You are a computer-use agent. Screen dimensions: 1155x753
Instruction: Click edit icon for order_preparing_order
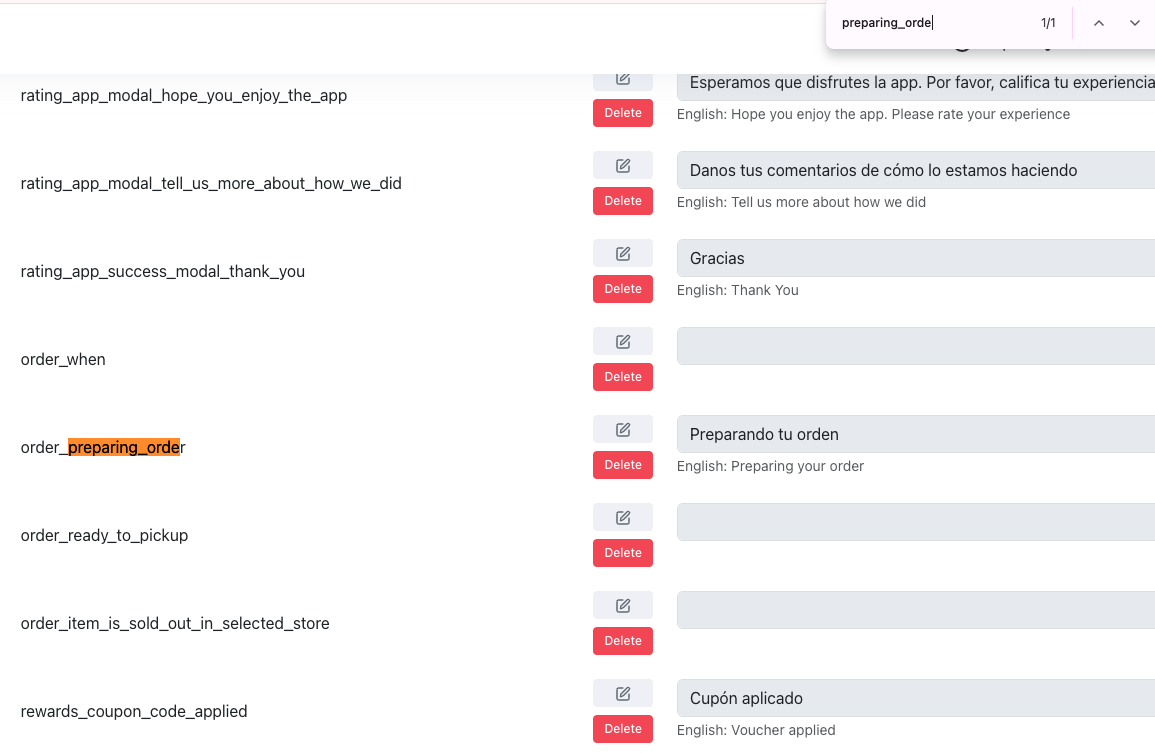coord(622,430)
